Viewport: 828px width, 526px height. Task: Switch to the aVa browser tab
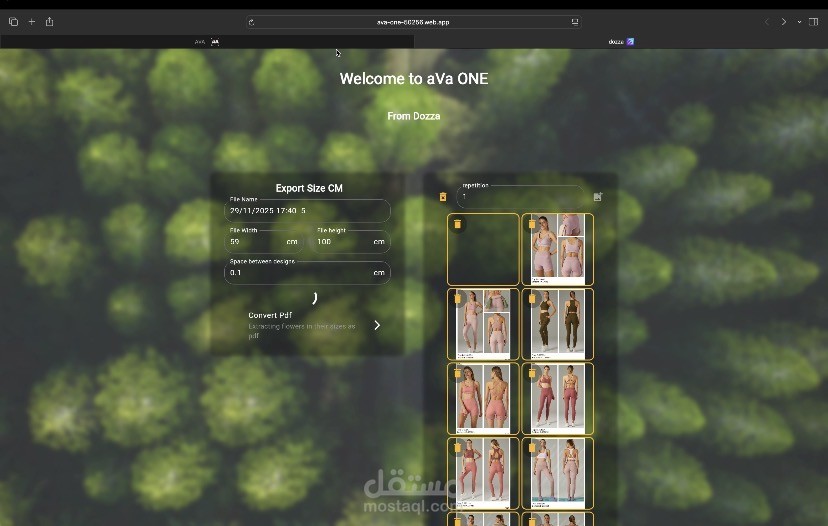207,42
